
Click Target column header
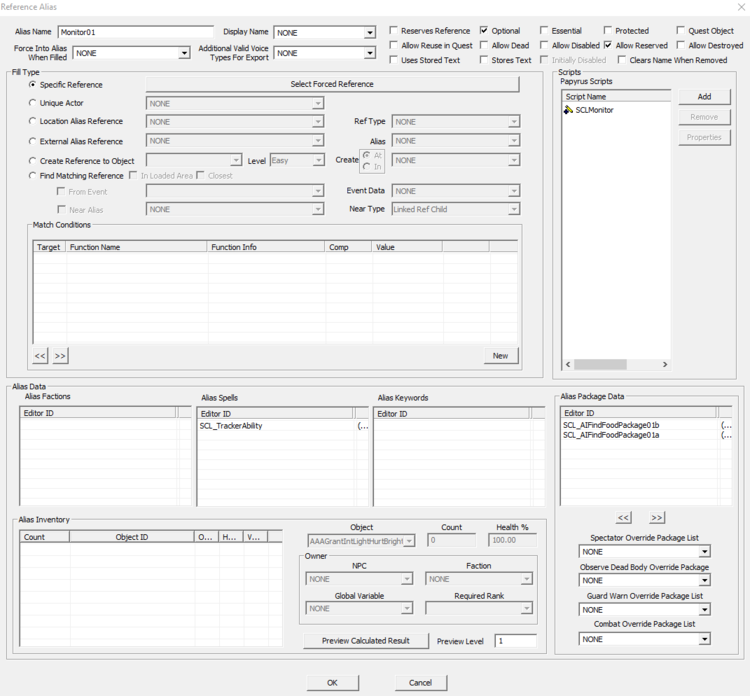[49, 247]
